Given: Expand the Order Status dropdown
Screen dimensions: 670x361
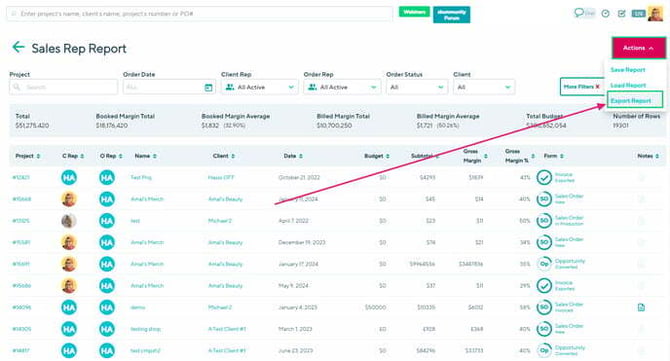Looking at the screenshot, I should coord(417,87).
